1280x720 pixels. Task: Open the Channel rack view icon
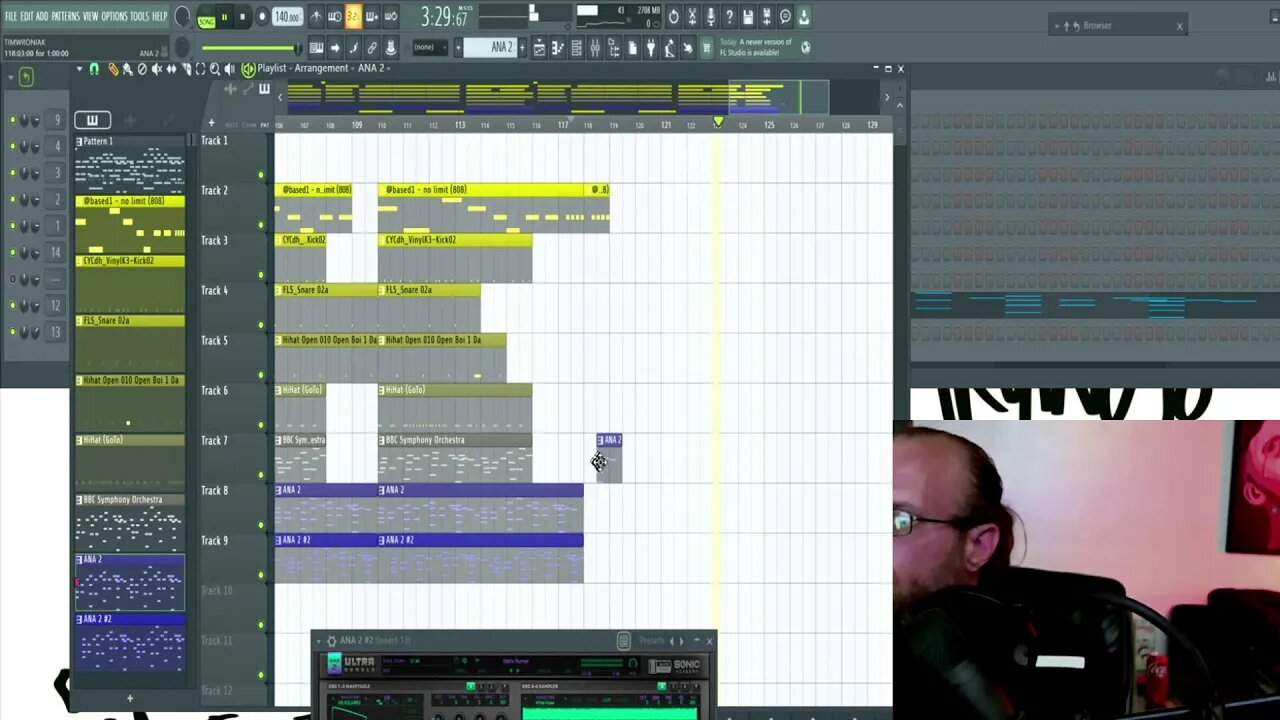click(x=576, y=47)
